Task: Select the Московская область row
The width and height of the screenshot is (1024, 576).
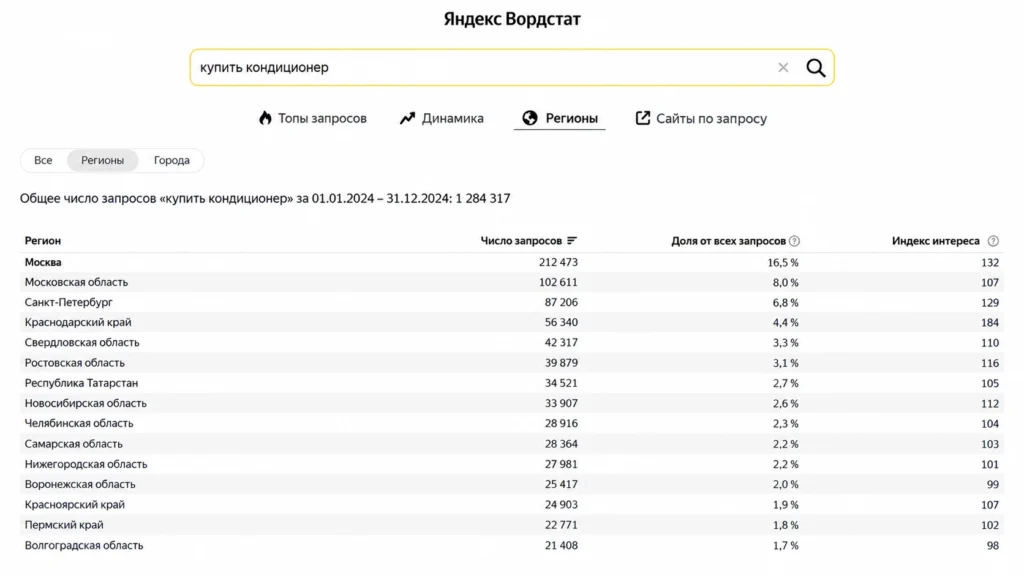Action: pyautogui.click(x=512, y=282)
